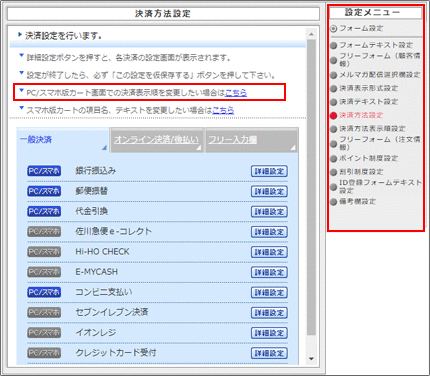Open 詳細設定 for コンビニ支払い
This screenshot has width=430, height=376.
tap(269, 293)
